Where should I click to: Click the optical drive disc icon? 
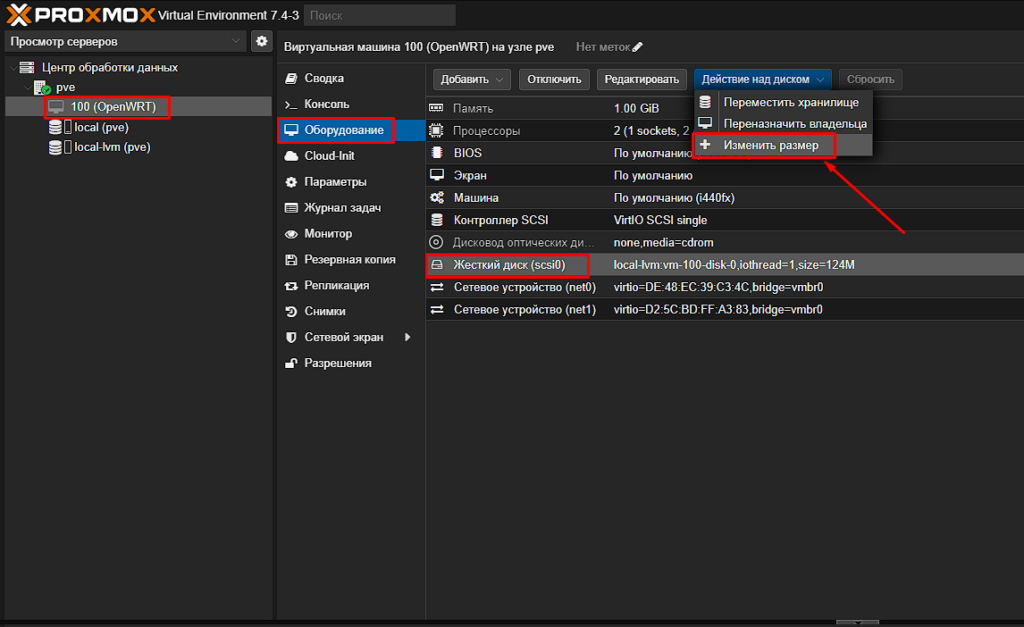436,242
